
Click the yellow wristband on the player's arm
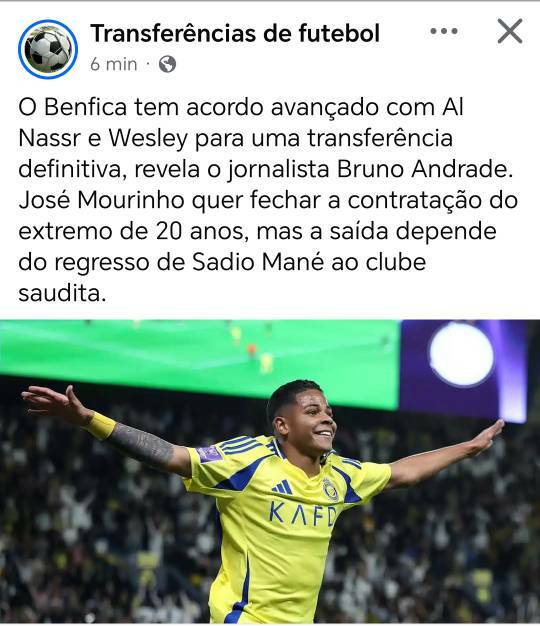[x=101, y=426]
